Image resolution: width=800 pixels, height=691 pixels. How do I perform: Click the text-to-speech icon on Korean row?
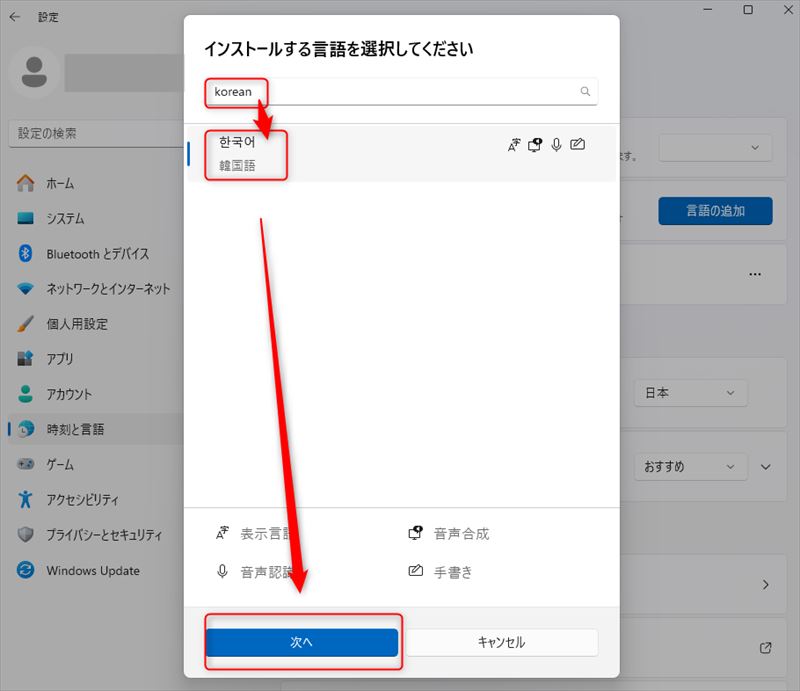[535, 145]
